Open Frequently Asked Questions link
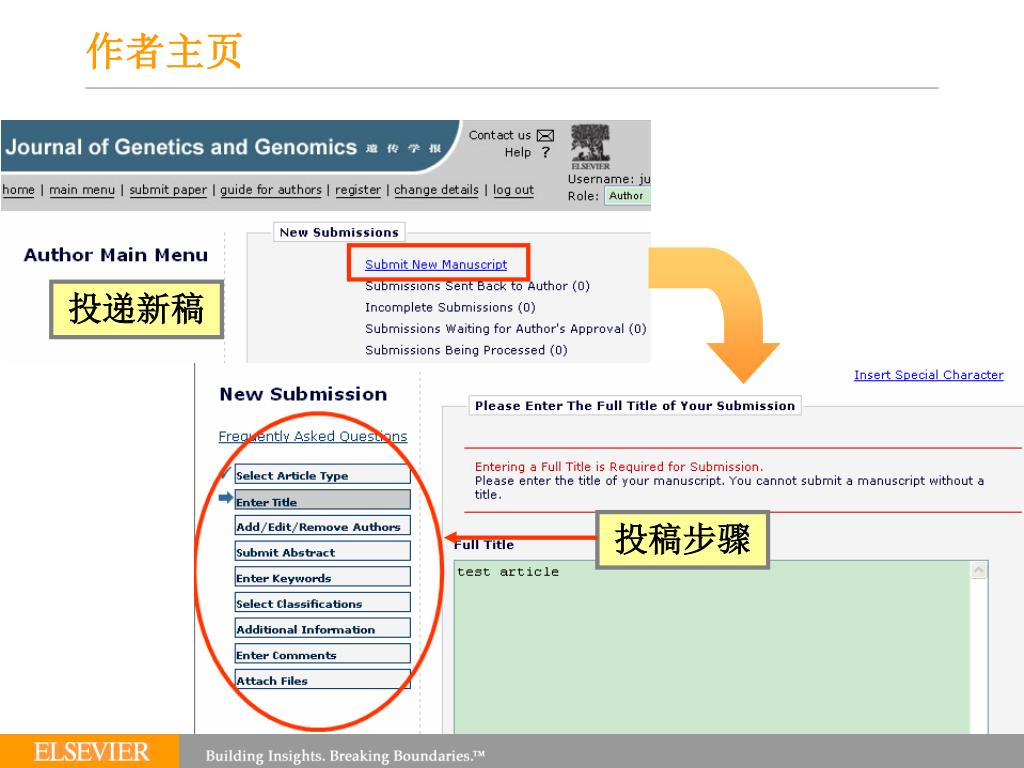Image resolution: width=1024 pixels, height=768 pixels. point(313,436)
